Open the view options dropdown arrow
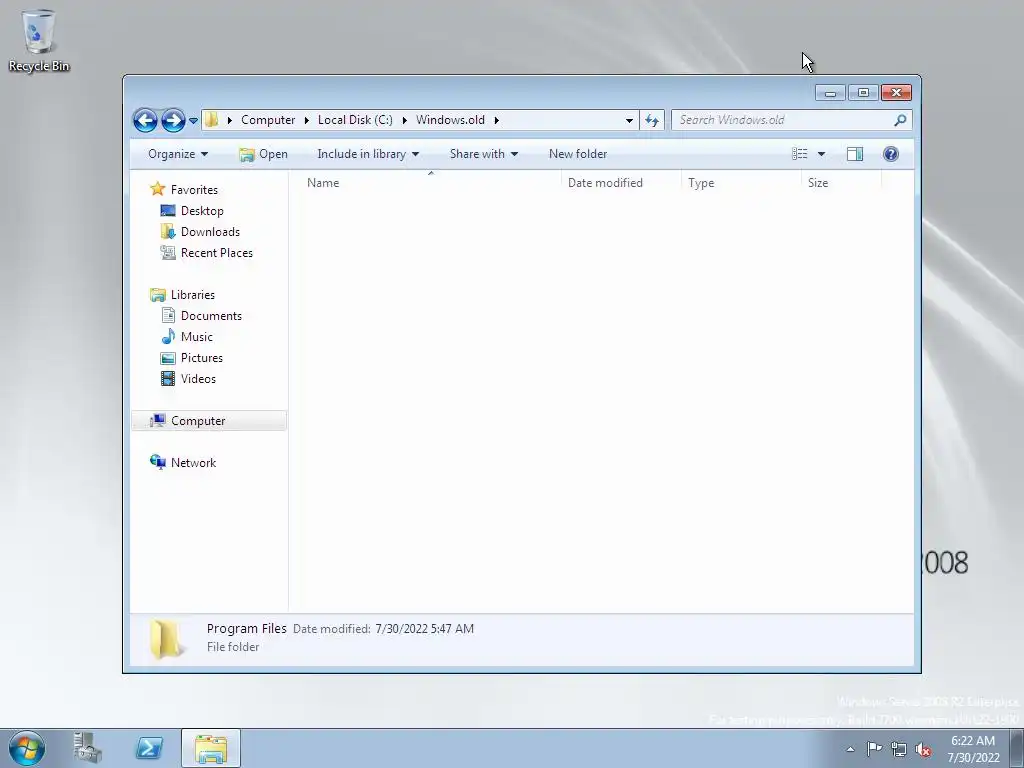 coord(822,154)
